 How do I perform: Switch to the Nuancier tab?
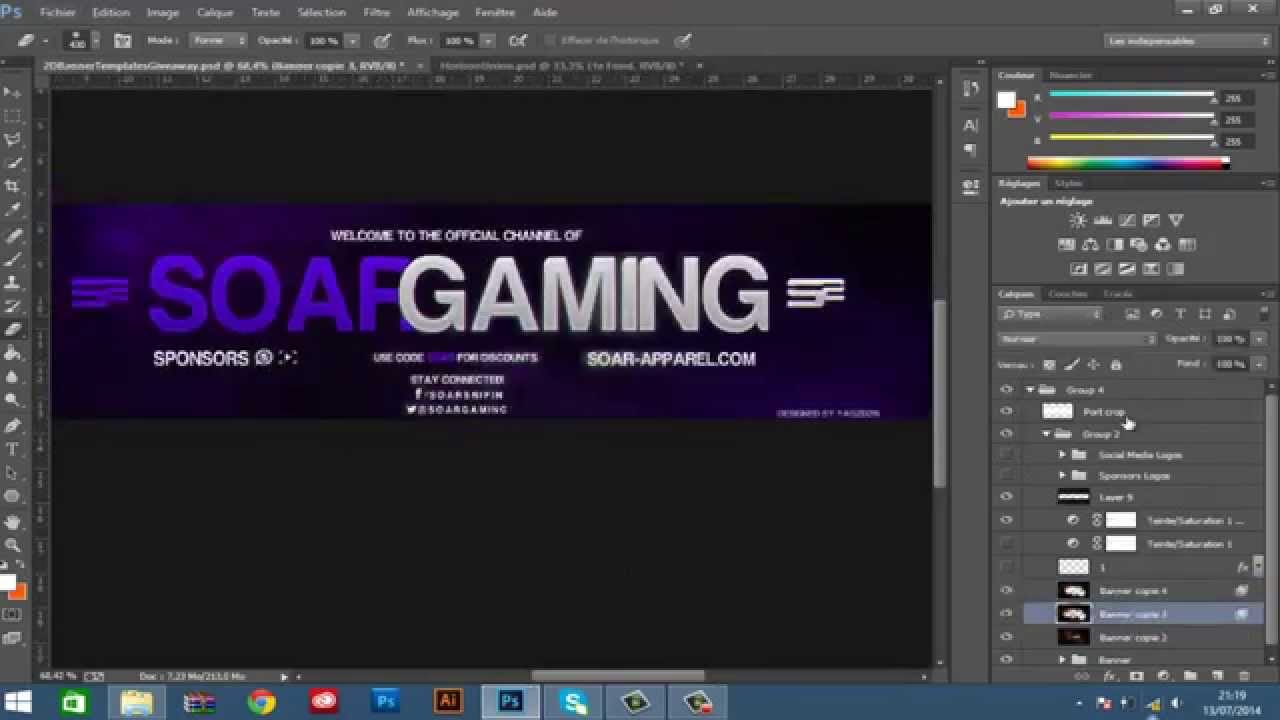[1071, 75]
